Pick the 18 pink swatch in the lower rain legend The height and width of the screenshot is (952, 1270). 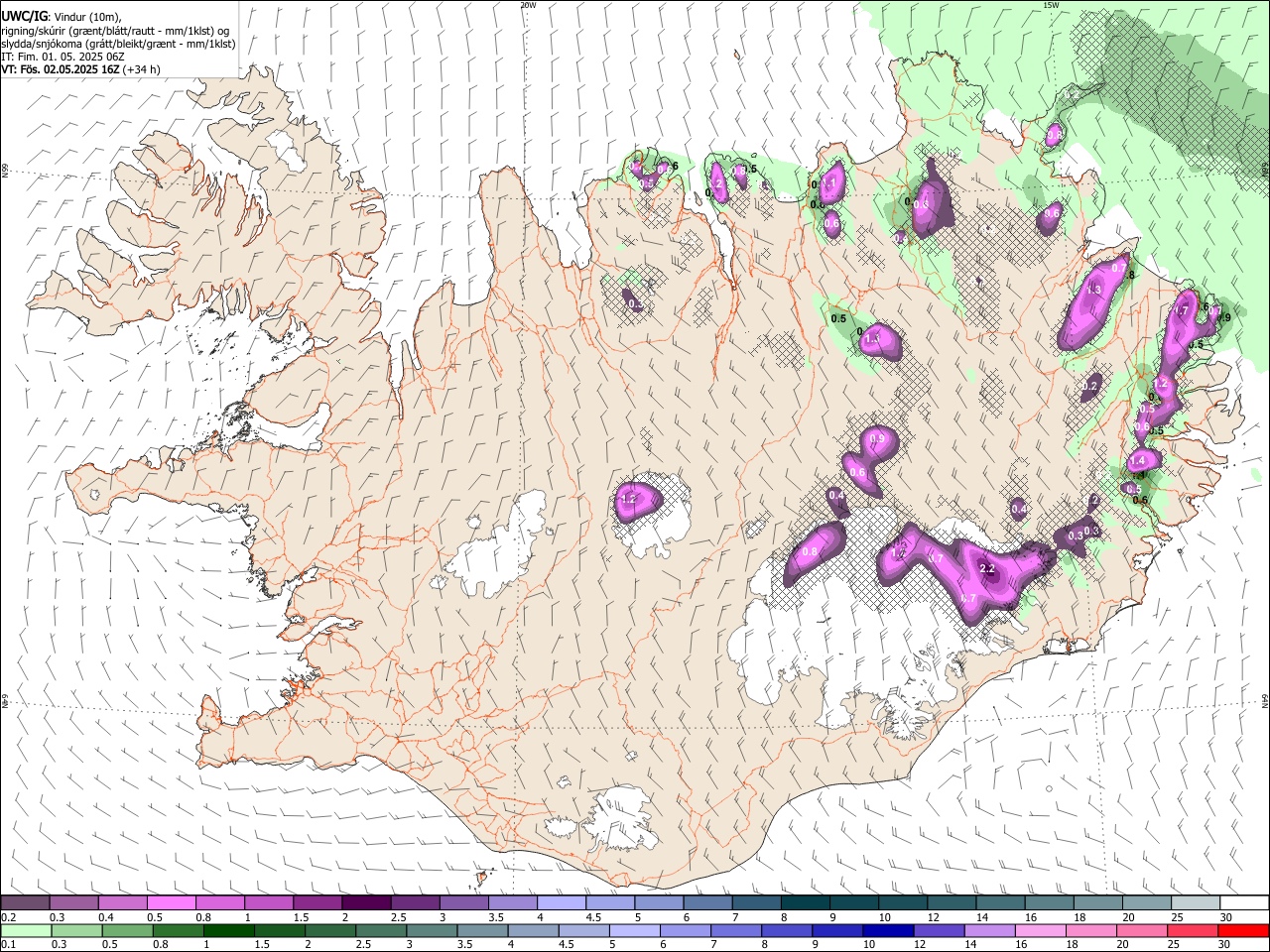[1089, 930]
